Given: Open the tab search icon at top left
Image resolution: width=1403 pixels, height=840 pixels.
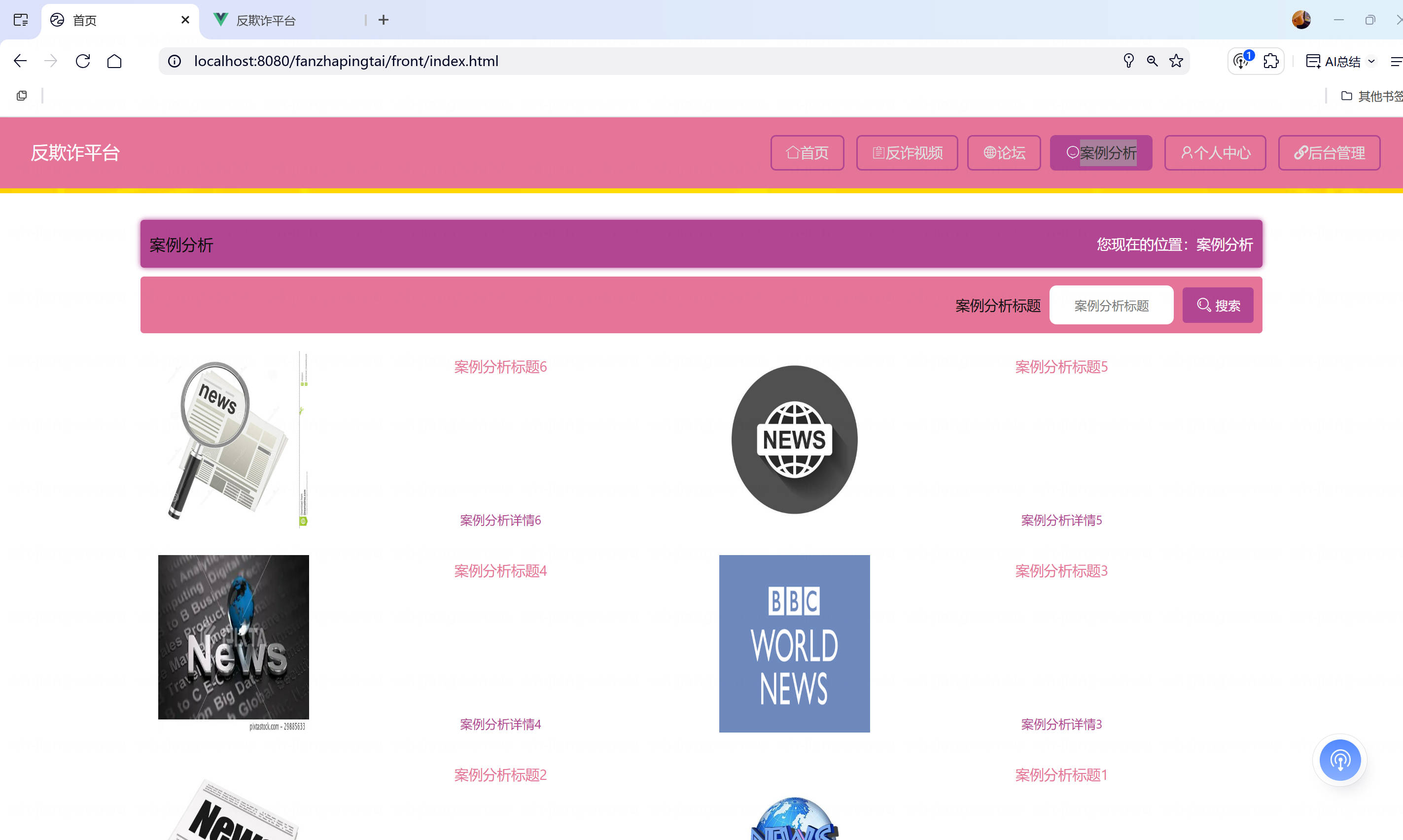Looking at the screenshot, I should click(x=21, y=20).
